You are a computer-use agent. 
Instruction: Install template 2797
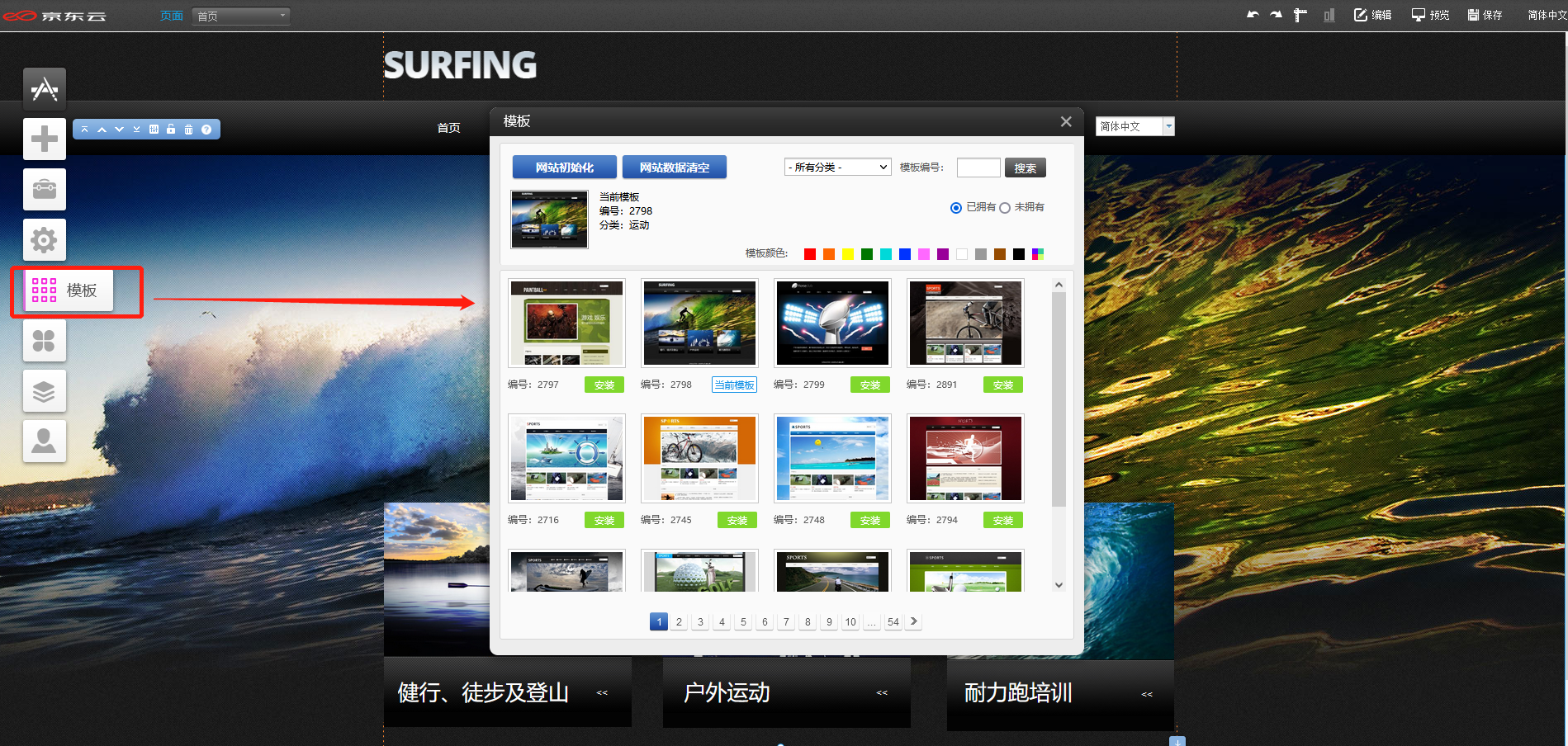[604, 385]
